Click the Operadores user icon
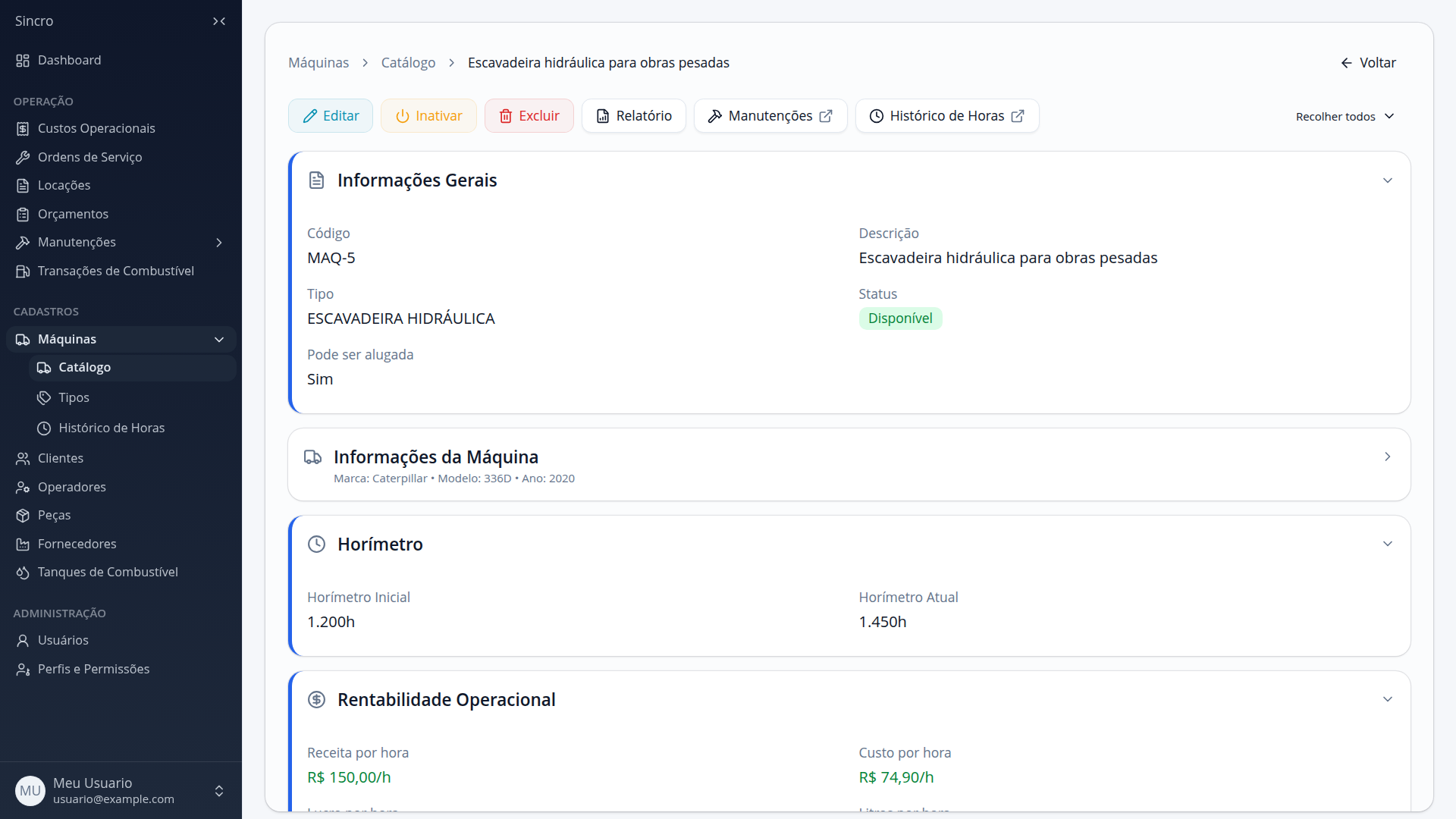The height and width of the screenshot is (819, 1456). [23, 488]
